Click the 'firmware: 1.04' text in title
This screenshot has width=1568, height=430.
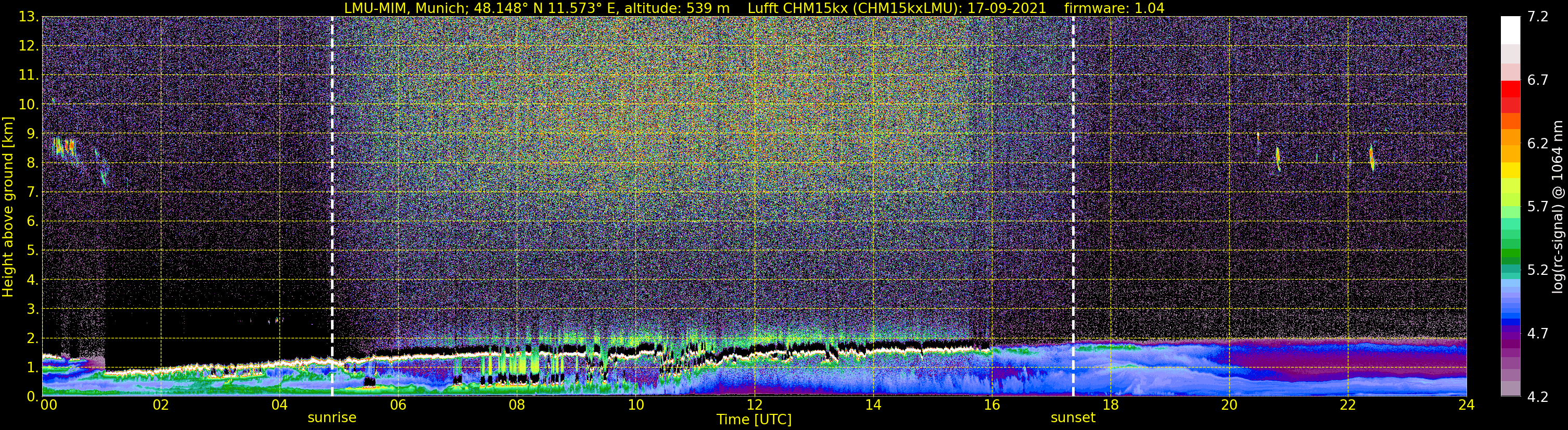click(1115, 8)
